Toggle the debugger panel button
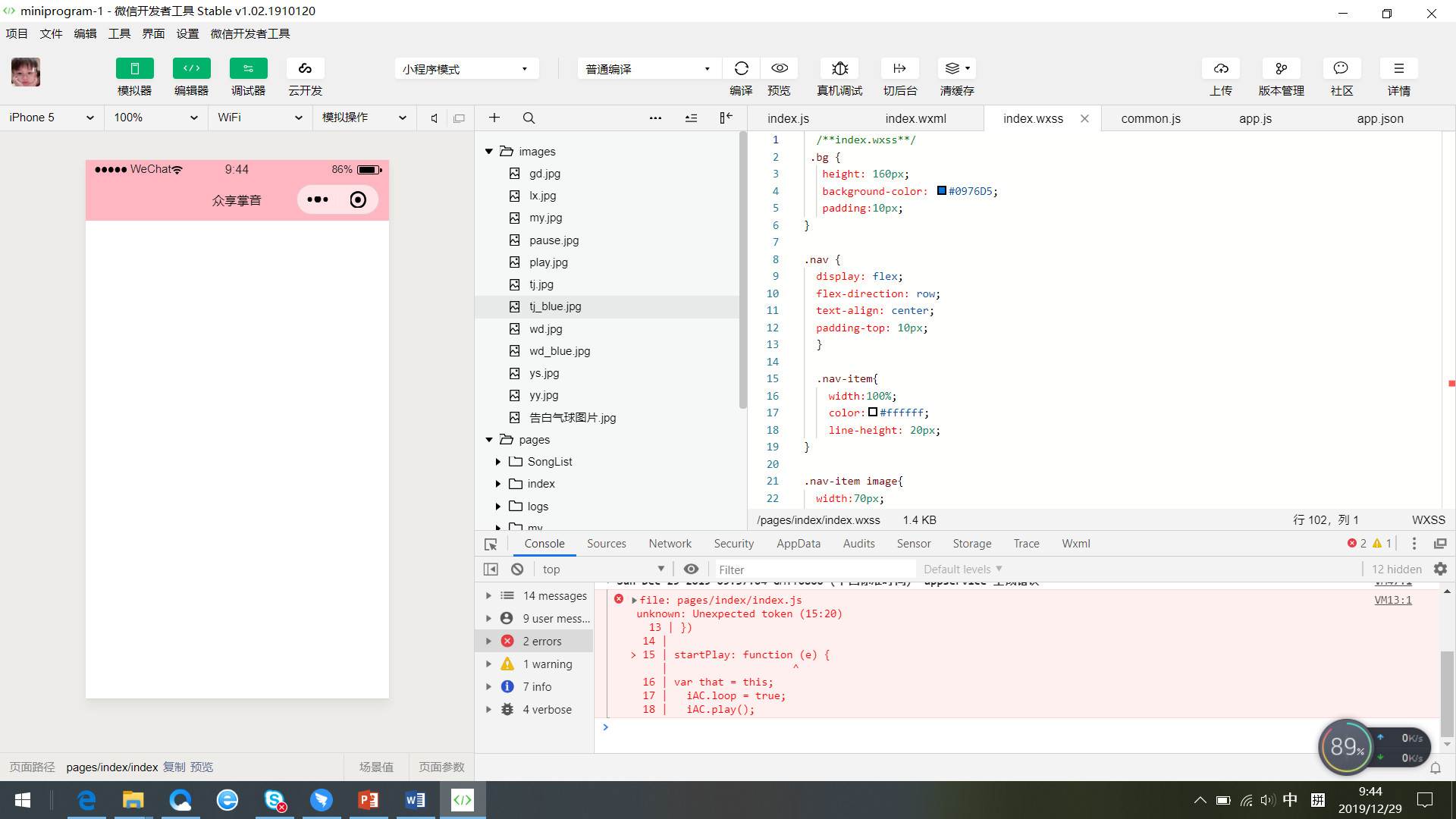Viewport: 1456px width, 819px height. [248, 69]
